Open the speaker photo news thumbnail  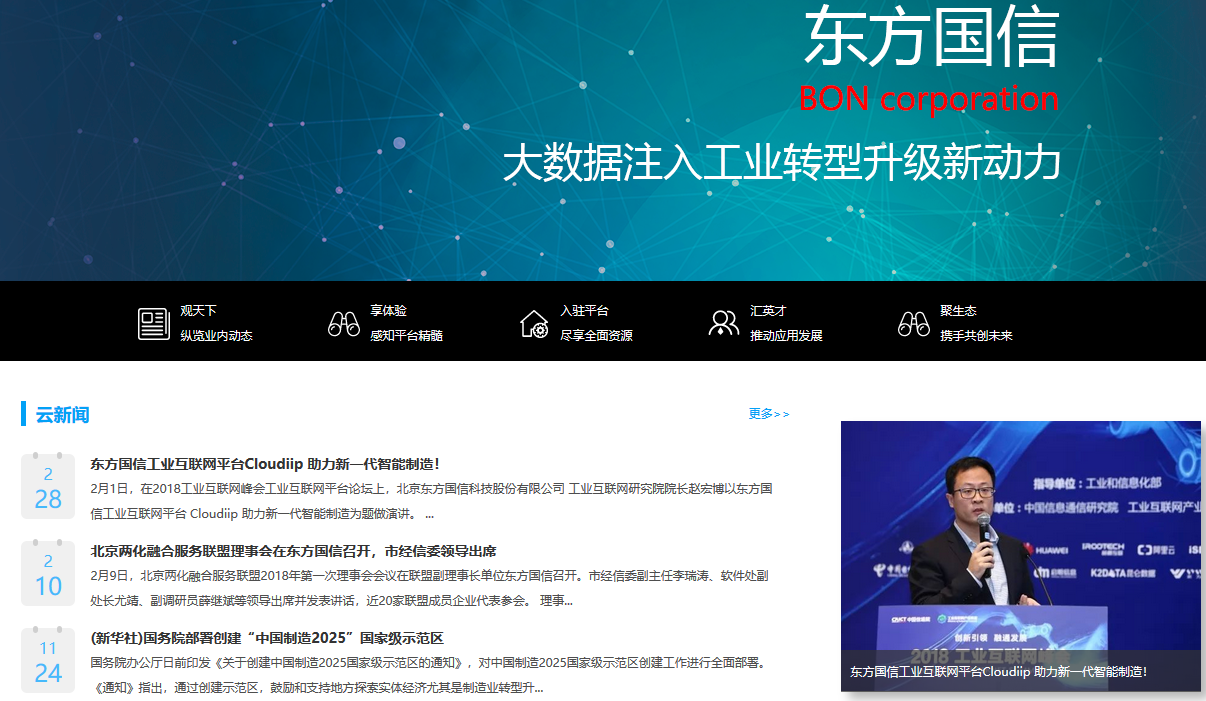point(1021,556)
